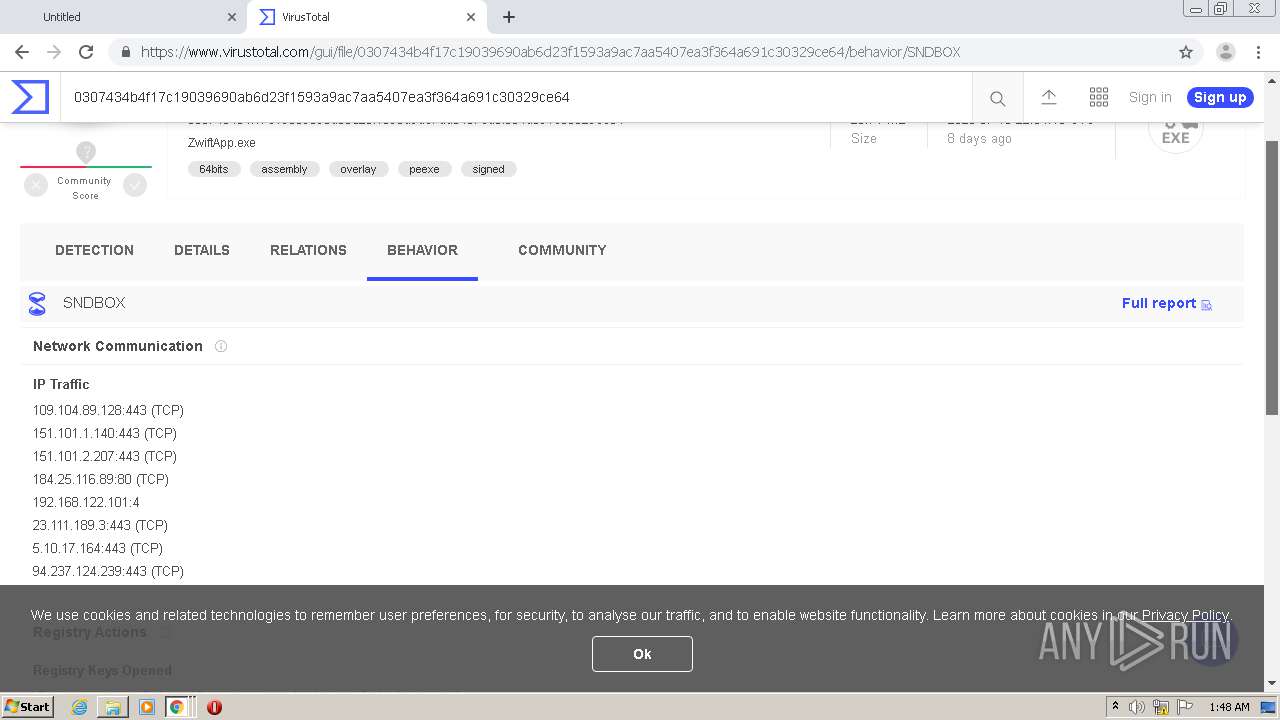Open a new browser tab
1280x720 pixels.
click(509, 17)
